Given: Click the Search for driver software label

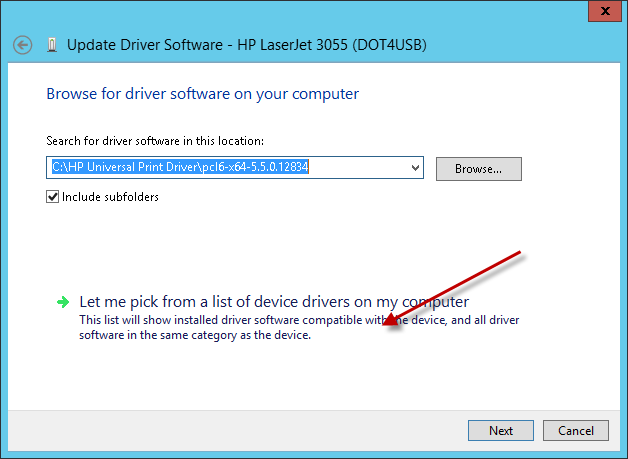Looking at the screenshot, I should pos(154,141).
